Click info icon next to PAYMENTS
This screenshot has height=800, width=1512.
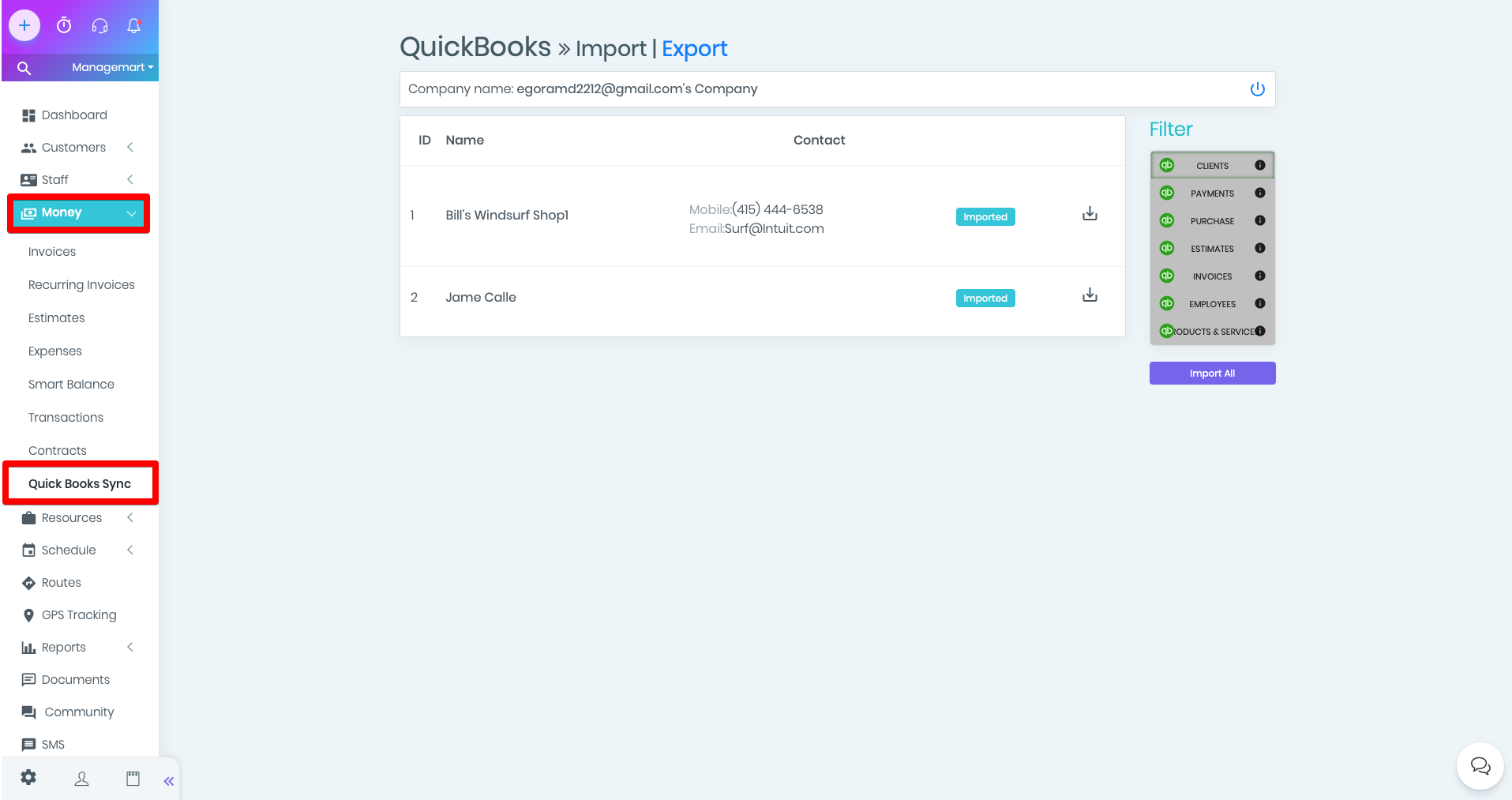click(1260, 193)
